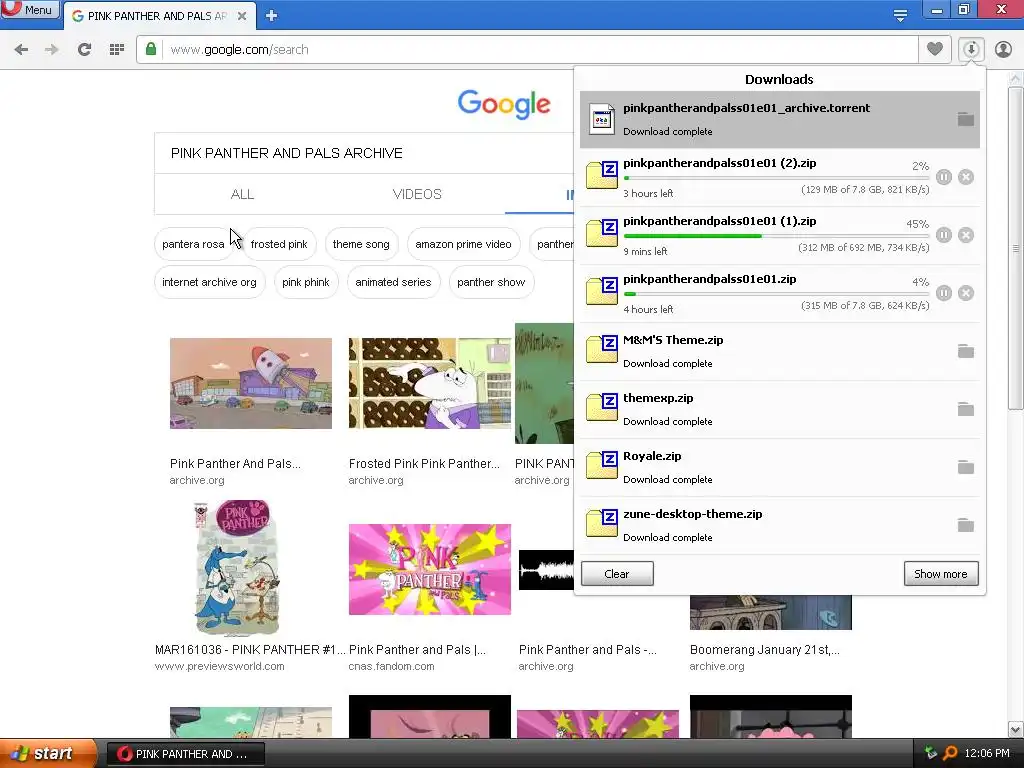
Task: Click the torrent file icon in Downloads
Action: coord(601,119)
